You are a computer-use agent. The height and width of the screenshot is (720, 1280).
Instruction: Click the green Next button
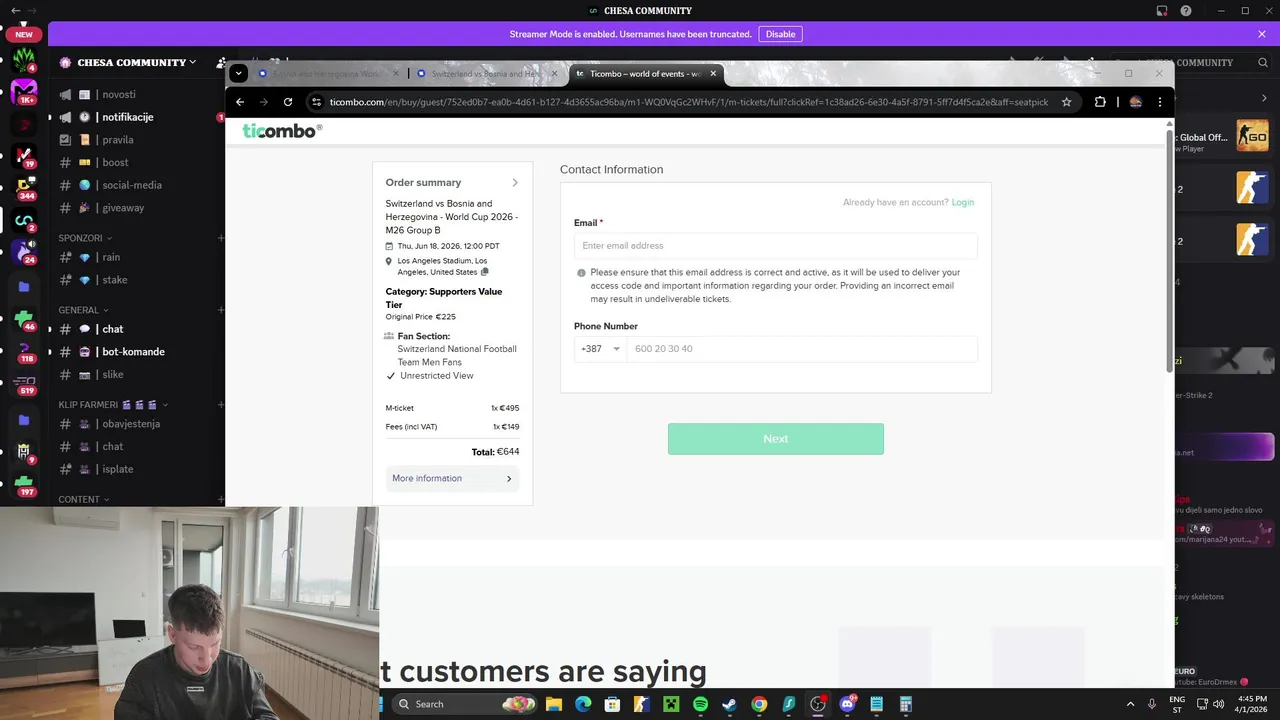pos(776,439)
